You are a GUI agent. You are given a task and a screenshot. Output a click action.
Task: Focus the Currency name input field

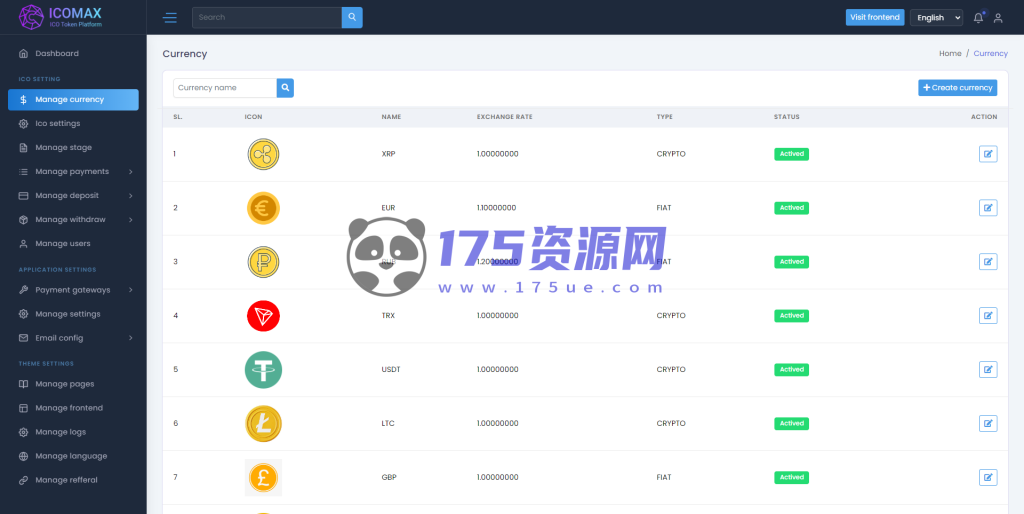click(x=225, y=88)
